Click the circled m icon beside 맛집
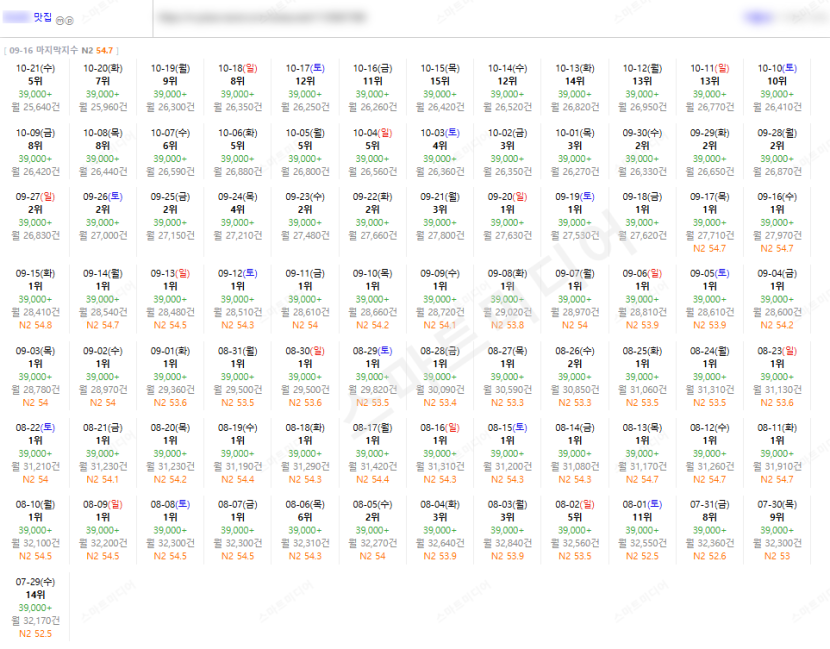This screenshot has height=649, width=830. (60, 21)
